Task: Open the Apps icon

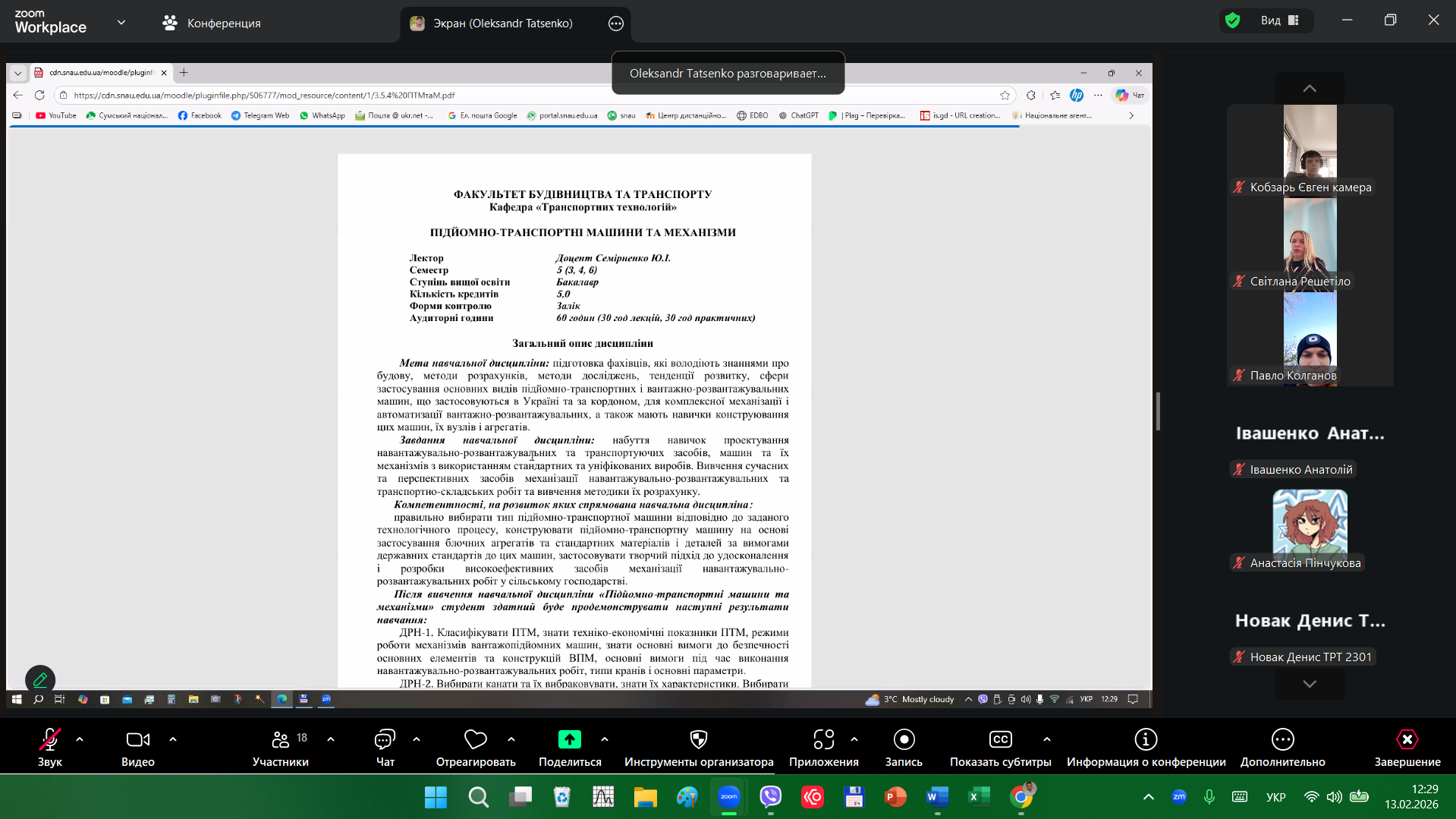Action: point(823,739)
